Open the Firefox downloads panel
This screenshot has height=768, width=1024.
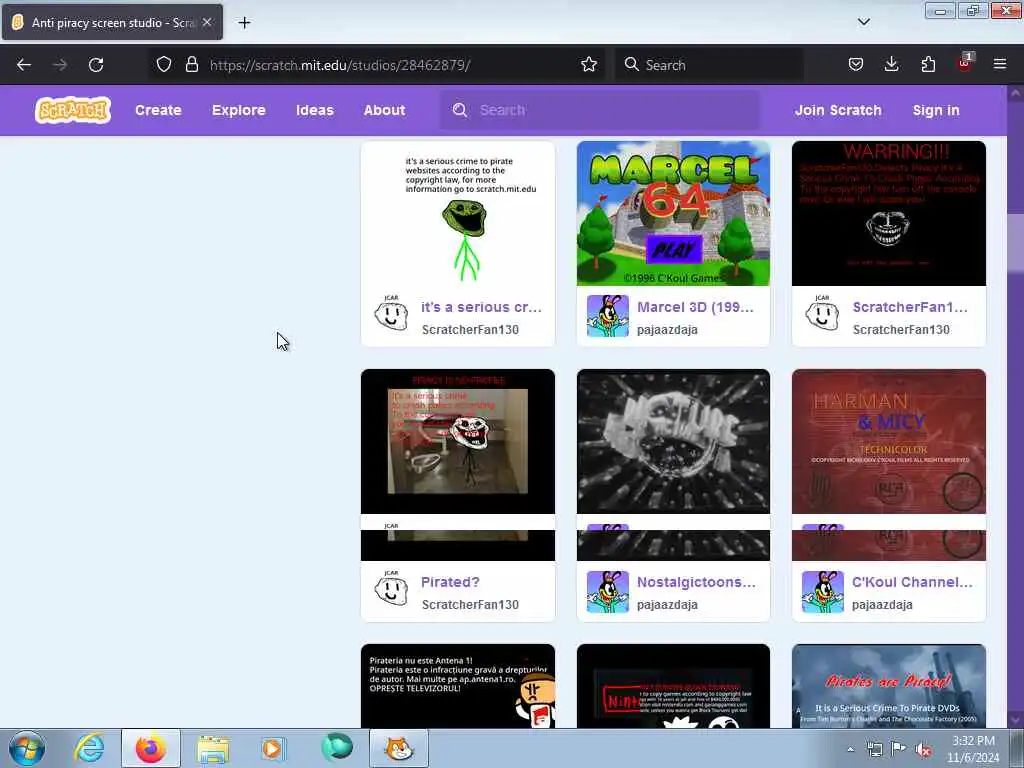click(891, 65)
